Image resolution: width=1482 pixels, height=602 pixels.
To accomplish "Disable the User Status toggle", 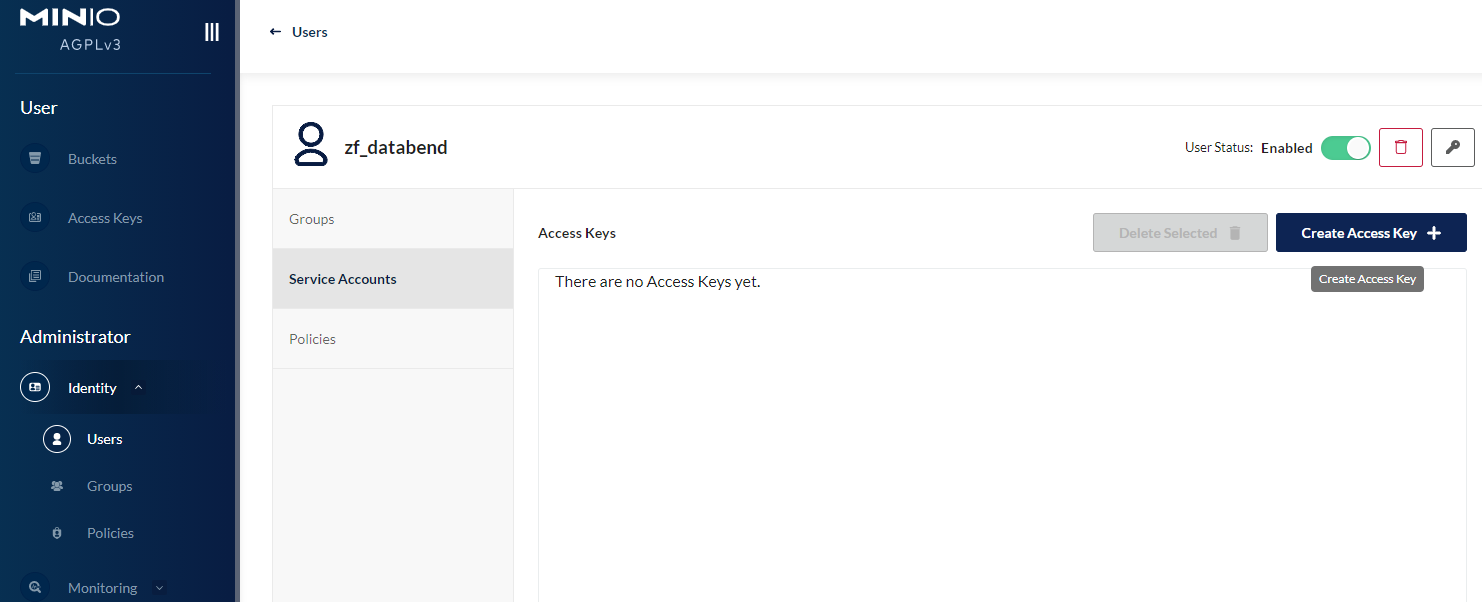I will coord(1345,148).
